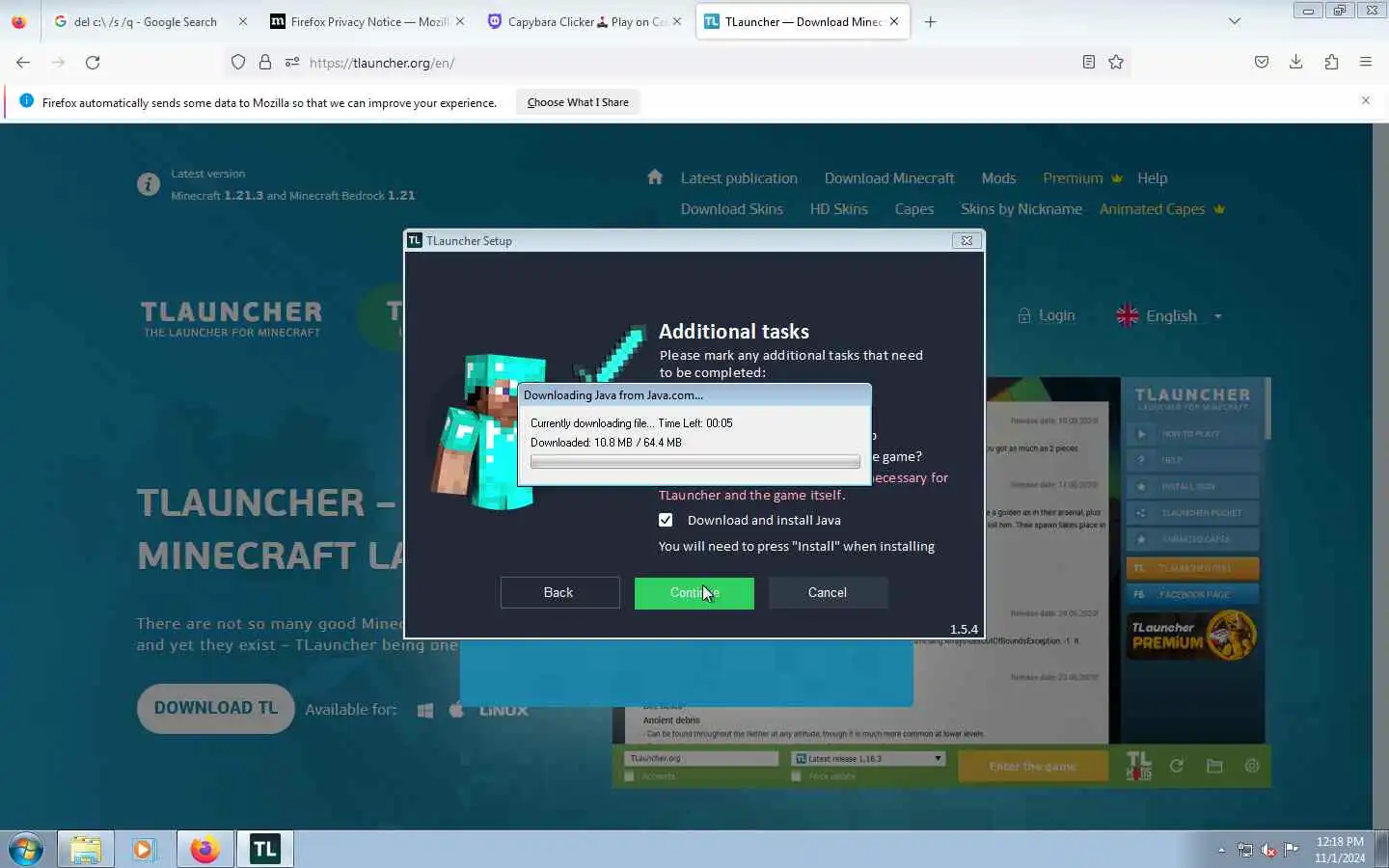Viewport: 1389px width, 868px height.
Task: Open the Help menu item
Action: point(1152,178)
